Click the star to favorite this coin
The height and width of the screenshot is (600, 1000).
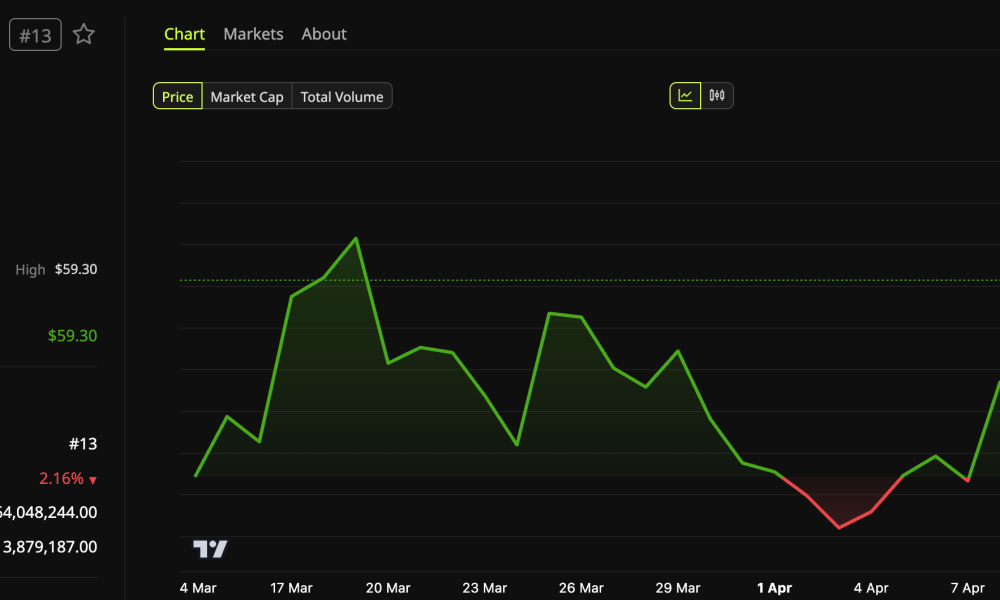pos(83,33)
